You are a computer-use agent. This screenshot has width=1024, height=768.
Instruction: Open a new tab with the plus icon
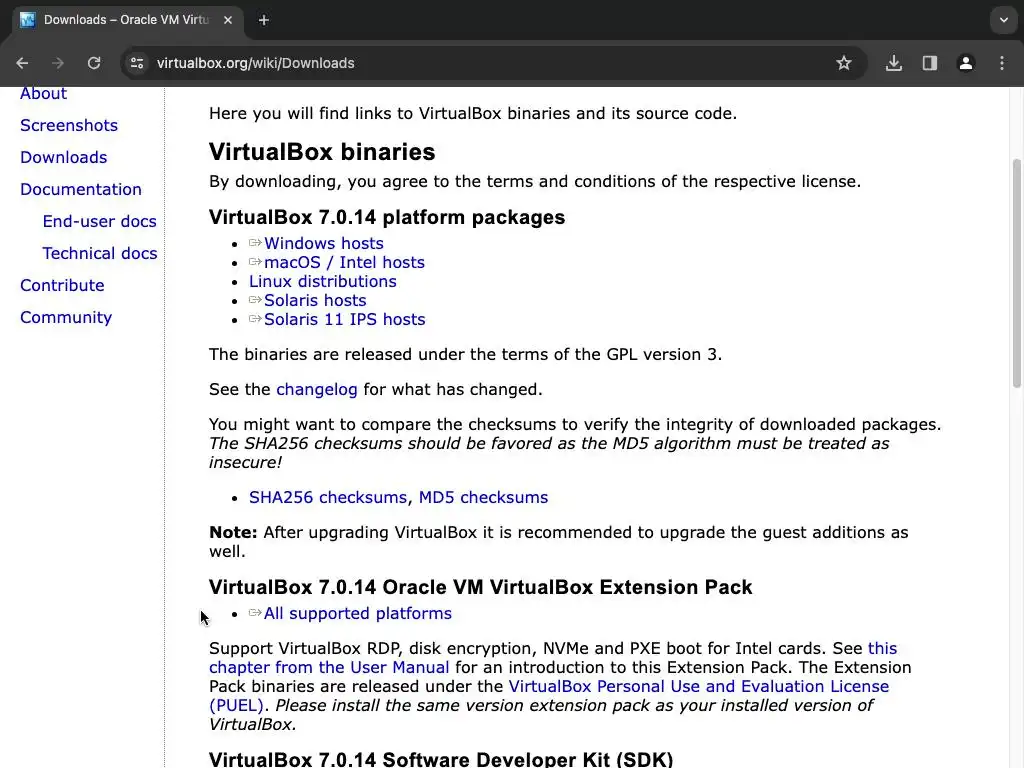(264, 20)
